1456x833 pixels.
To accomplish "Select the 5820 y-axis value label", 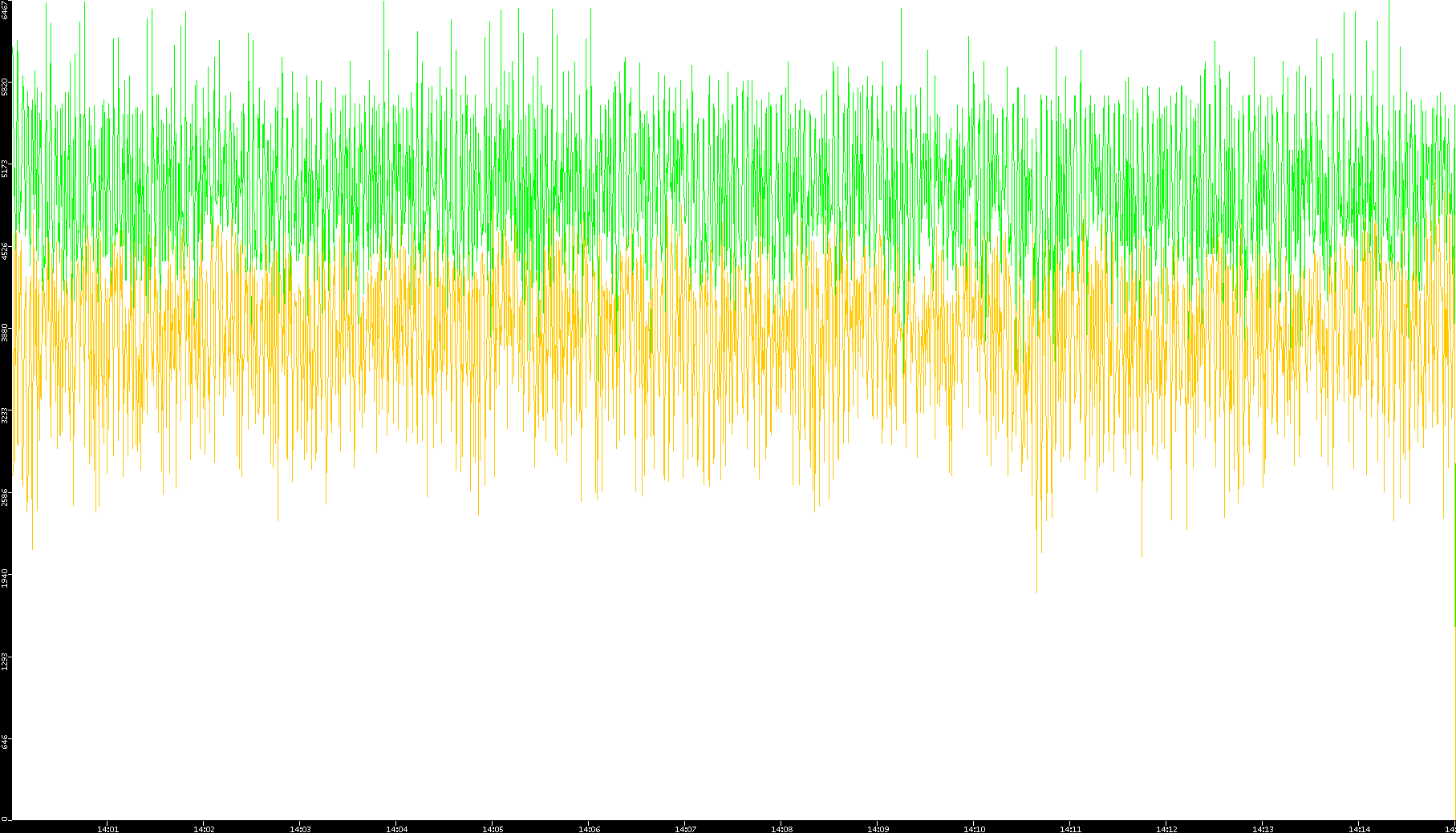I will point(5,87).
